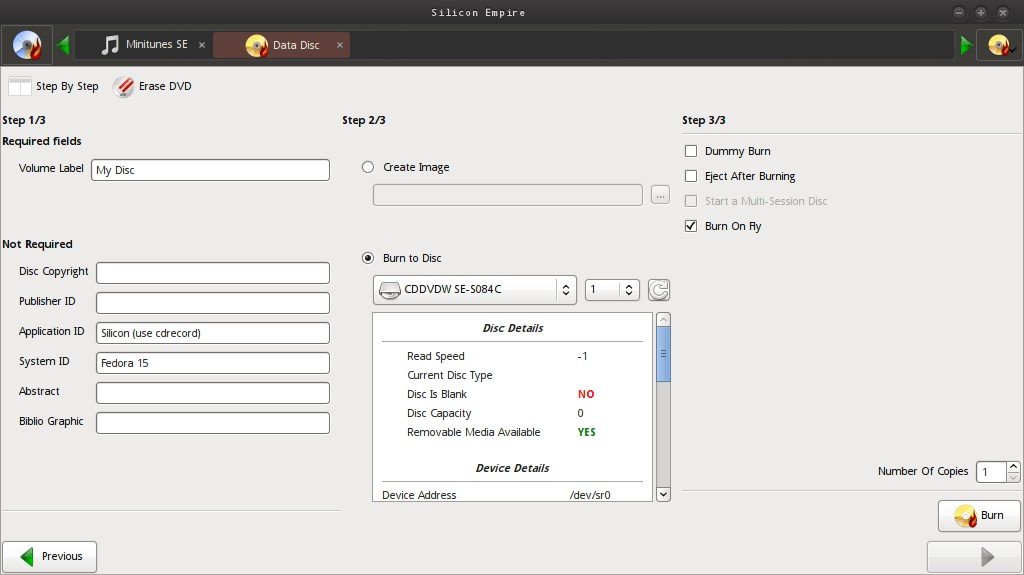Screen dimensions: 1024x575
Task: Uncheck the Burn On Fly checkbox
Action: [x=691, y=226]
